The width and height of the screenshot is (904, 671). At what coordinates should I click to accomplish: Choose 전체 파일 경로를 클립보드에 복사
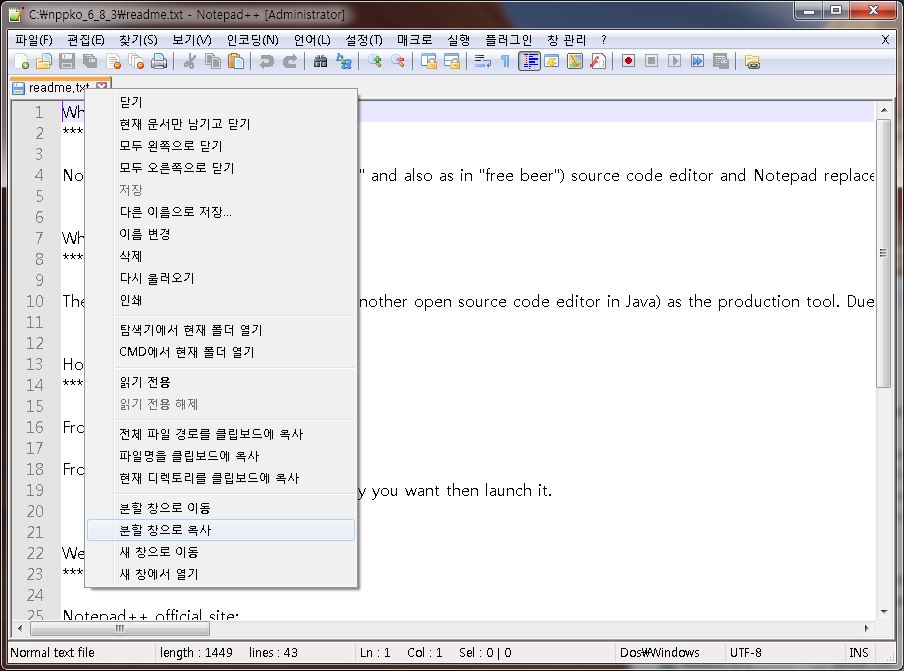(221, 434)
